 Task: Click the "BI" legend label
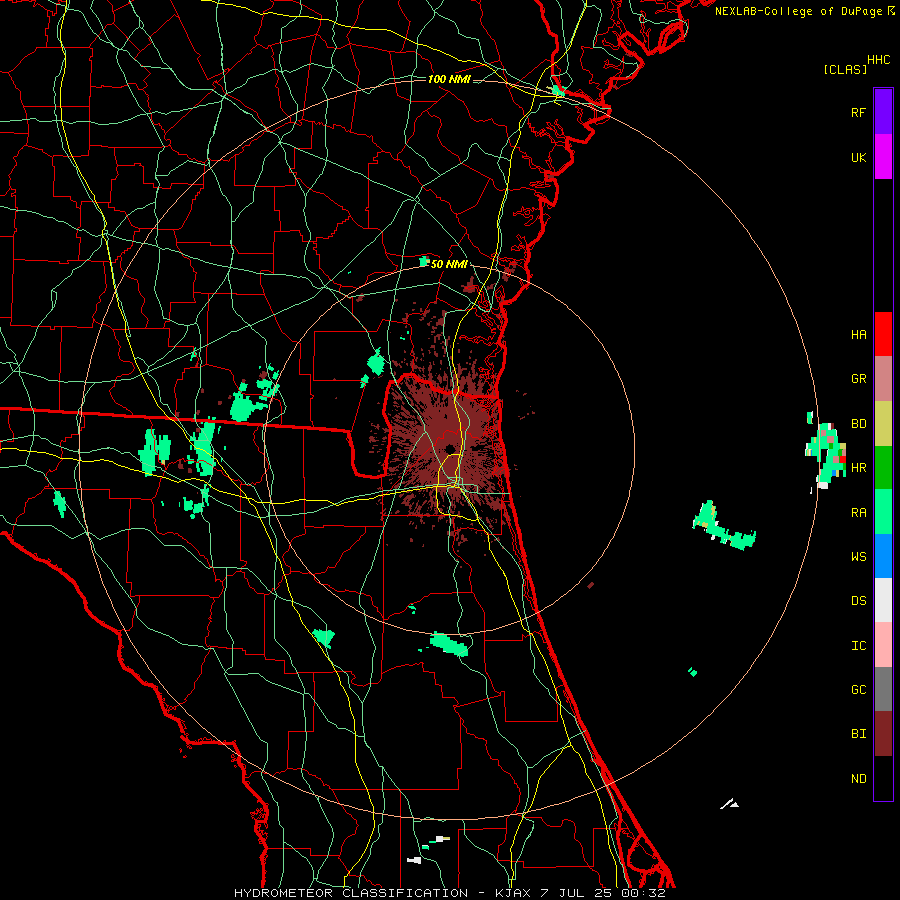click(858, 734)
